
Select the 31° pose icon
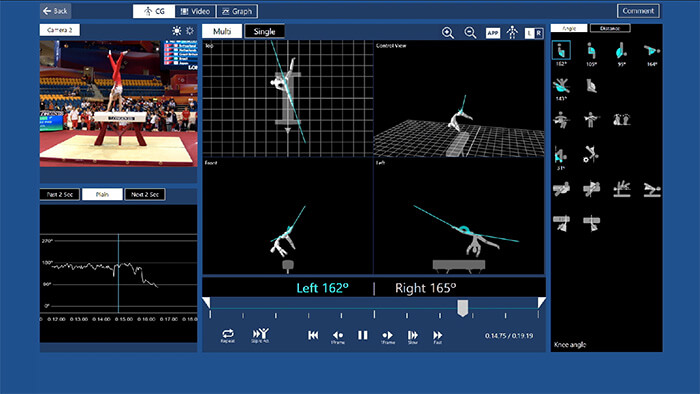560,155
